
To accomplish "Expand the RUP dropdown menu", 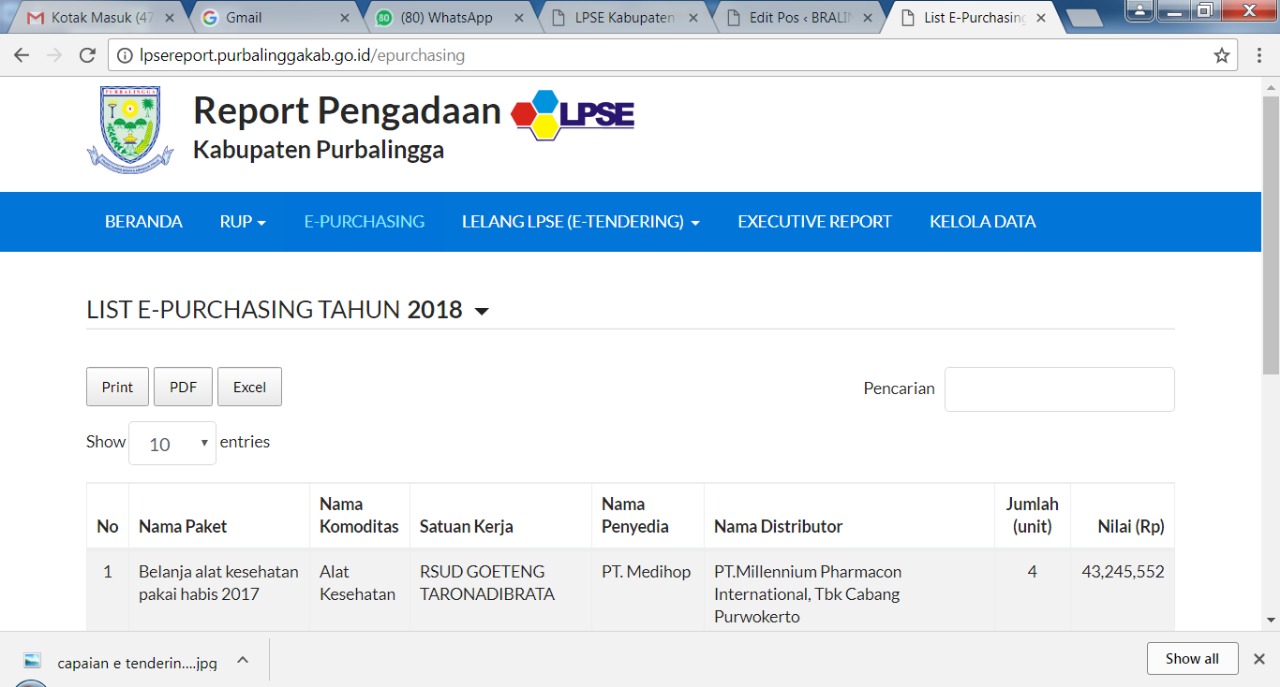I will (x=243, y=222).
